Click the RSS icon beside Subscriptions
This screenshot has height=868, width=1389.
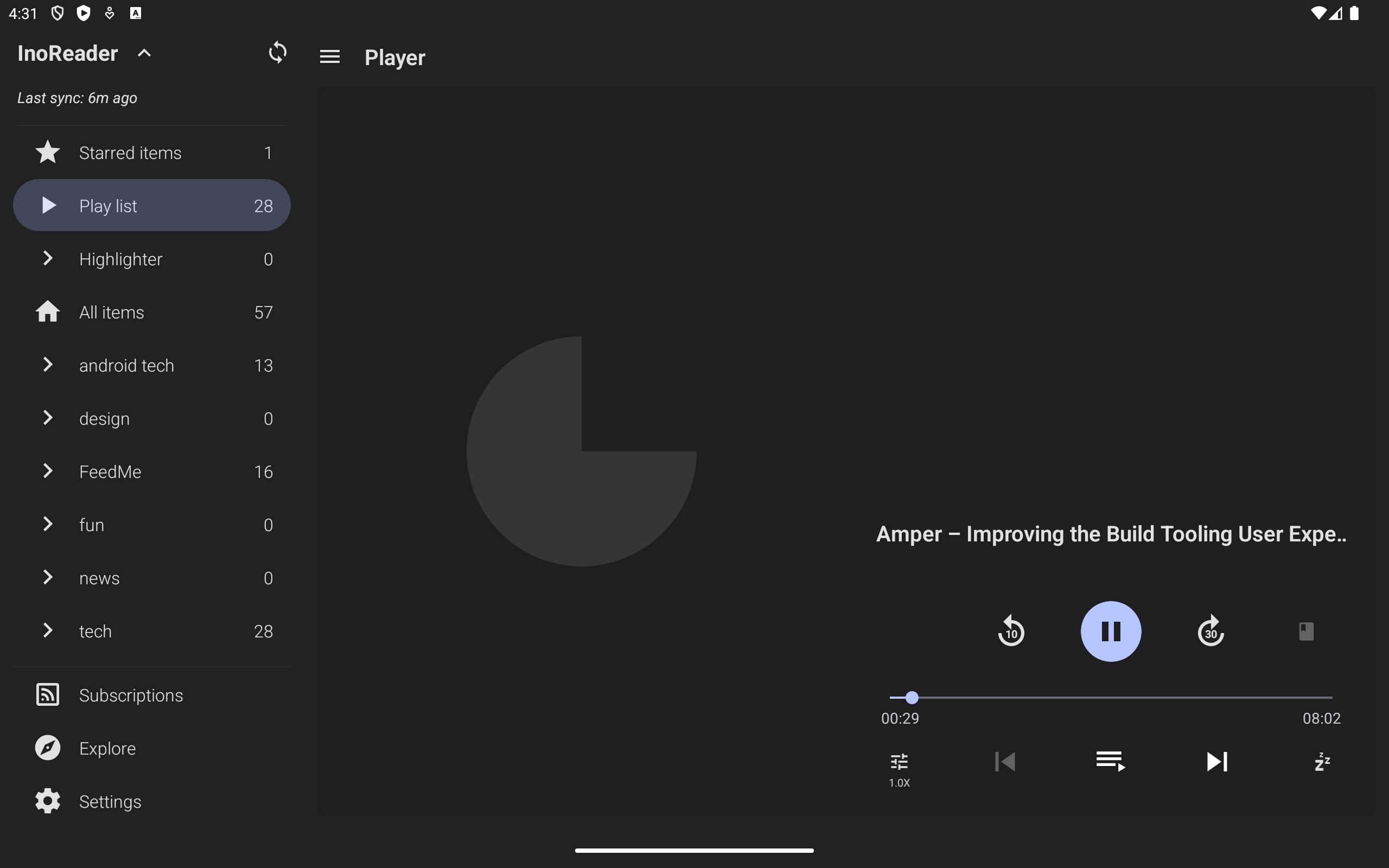tap(48, 694)
